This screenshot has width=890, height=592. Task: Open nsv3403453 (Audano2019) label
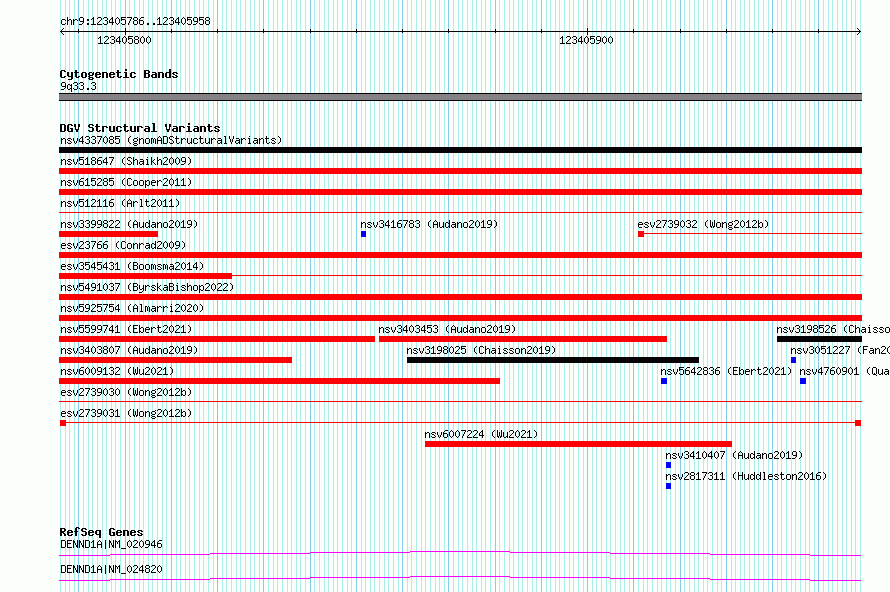[x=447, y=329]
